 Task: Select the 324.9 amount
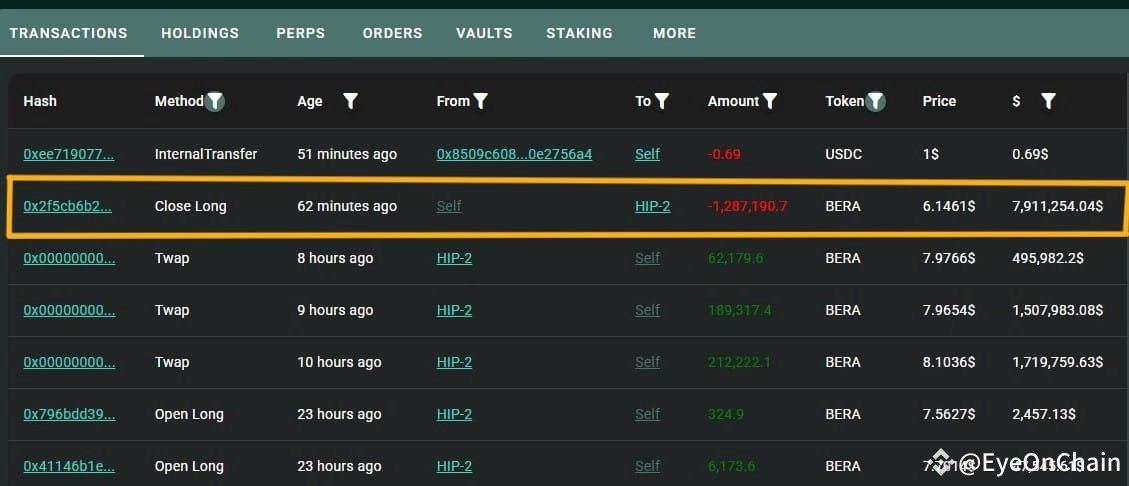point(726,414)
